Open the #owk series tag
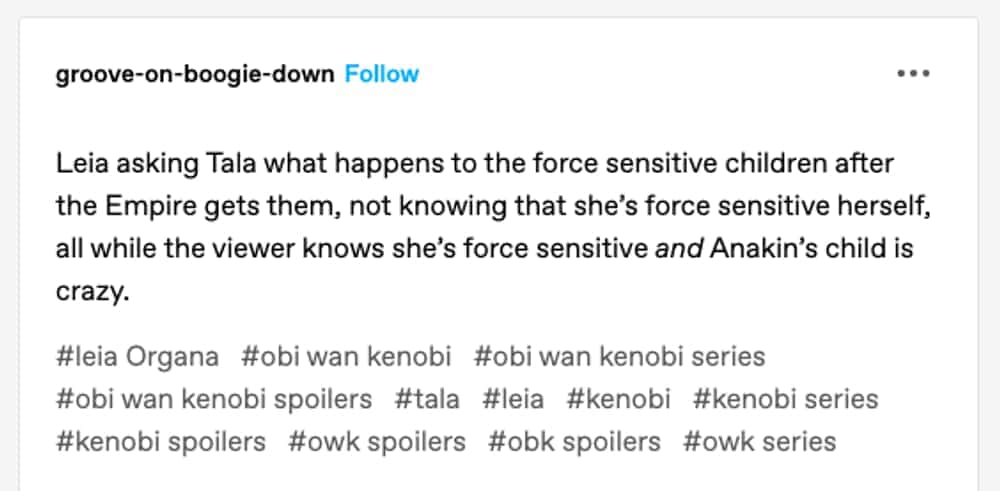The width and height of the screenshot is (1000, 491). coord(759,441)
